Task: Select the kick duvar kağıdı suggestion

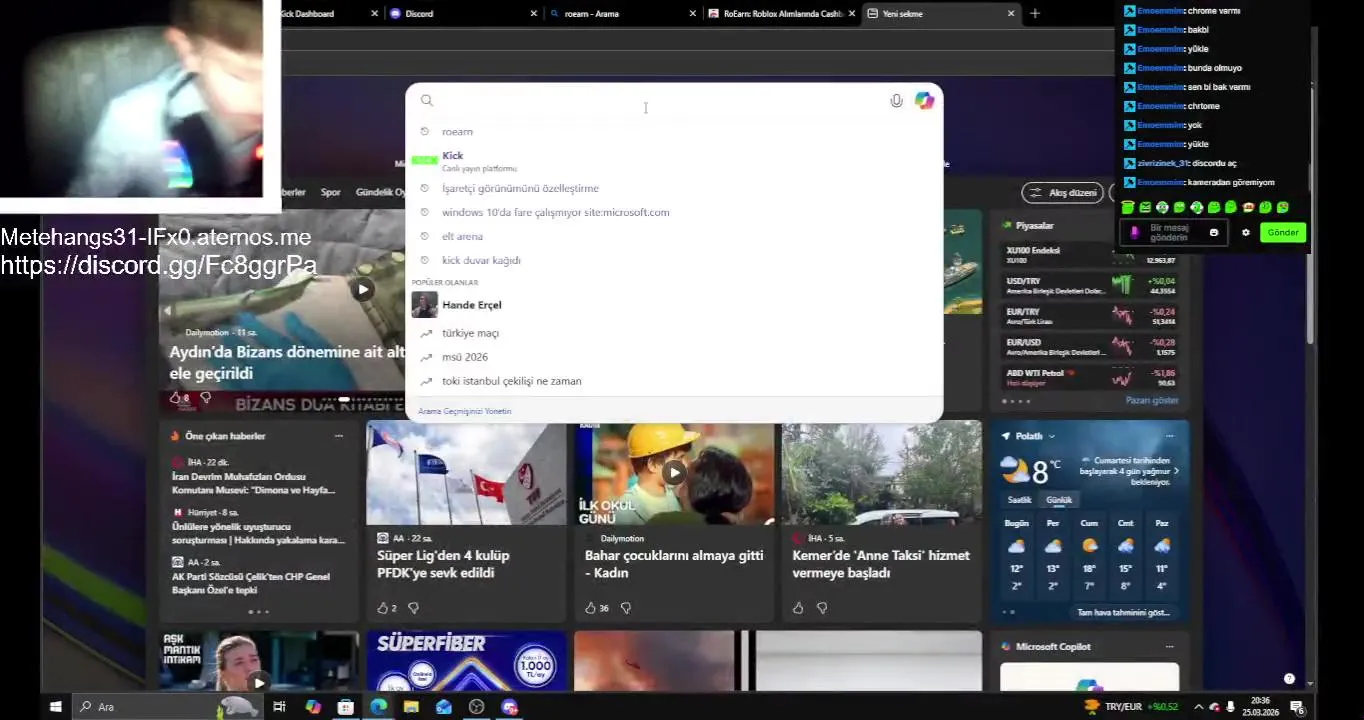Action: click(x=674, y=260)
